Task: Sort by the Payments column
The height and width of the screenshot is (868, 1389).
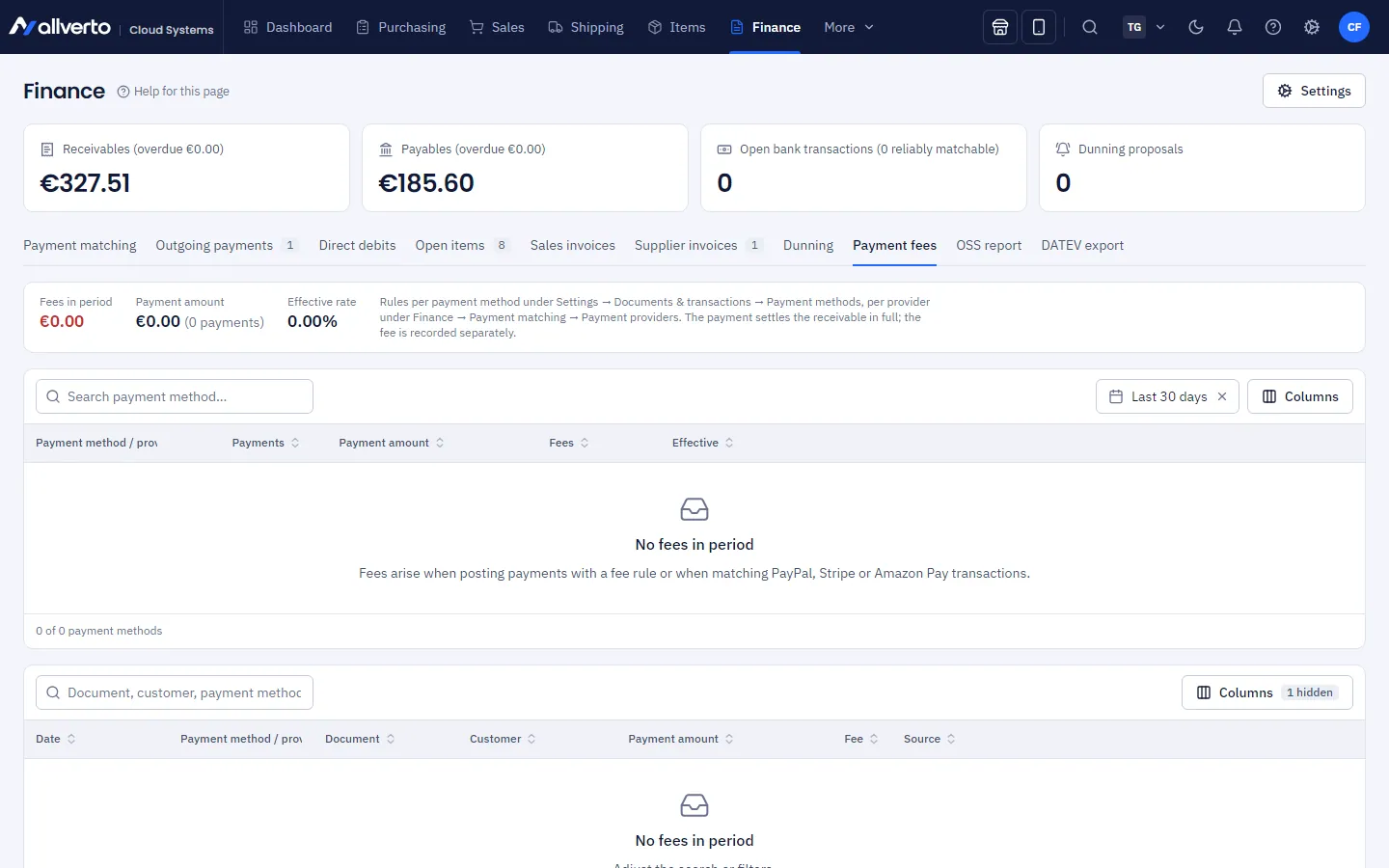Action: point(266,443)
